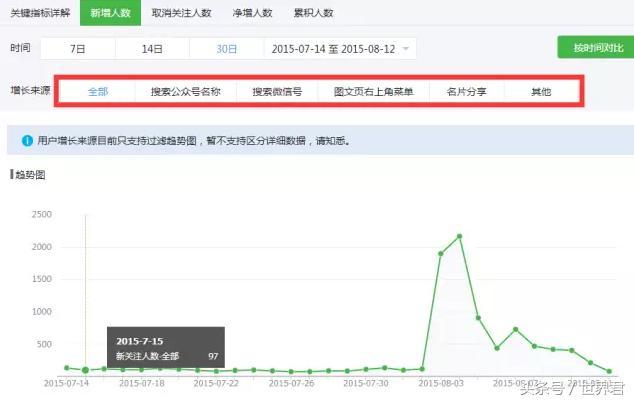
Task: Click the chart peak data point above 2000
Action: (x=459, y=236)
